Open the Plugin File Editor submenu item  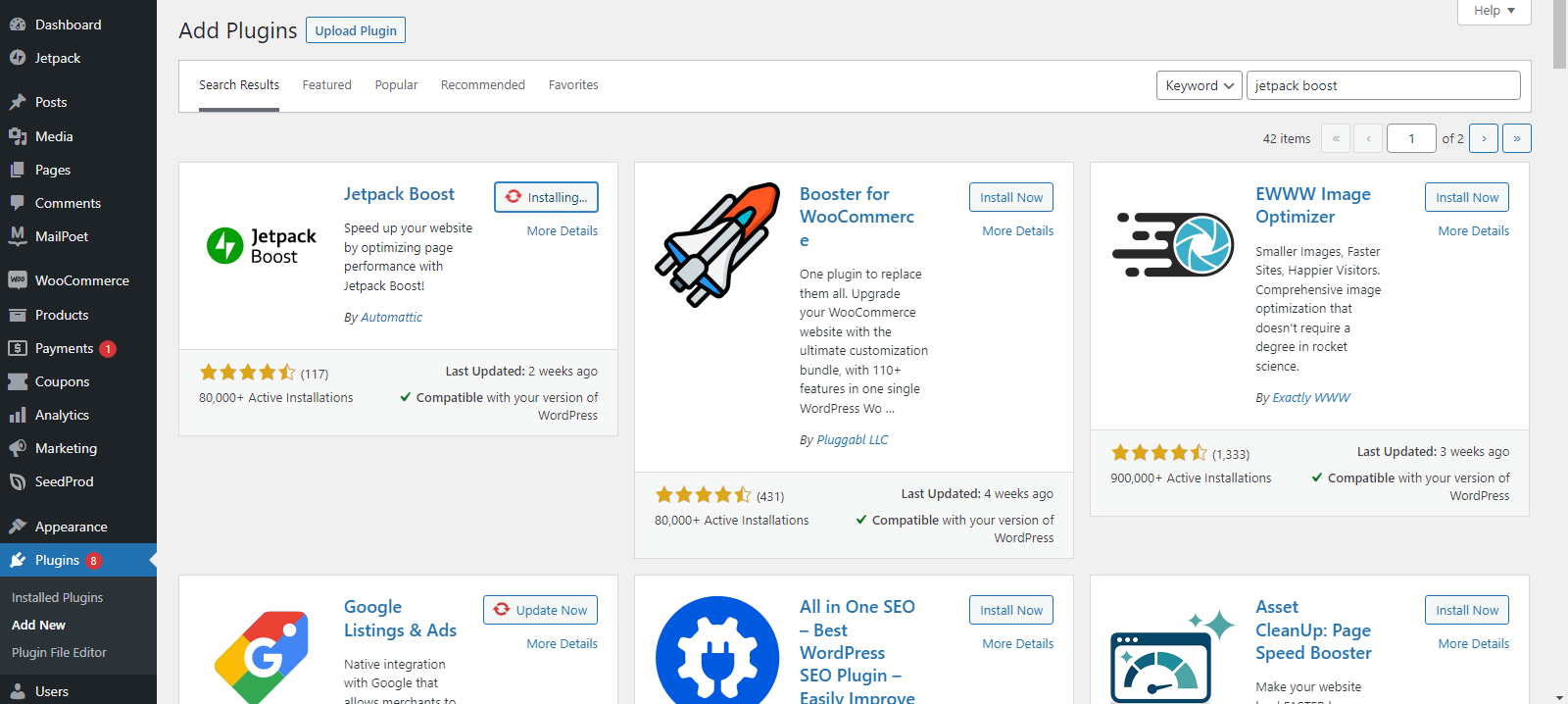59,652
